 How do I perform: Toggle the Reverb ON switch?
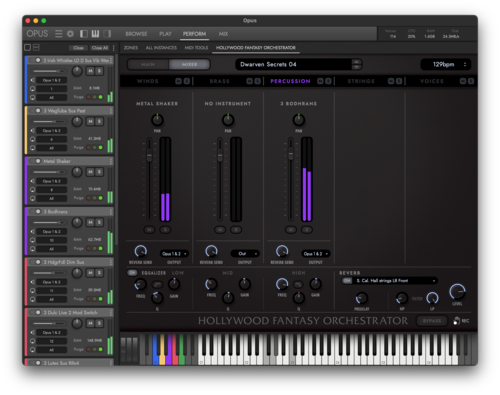click(347, 281)
